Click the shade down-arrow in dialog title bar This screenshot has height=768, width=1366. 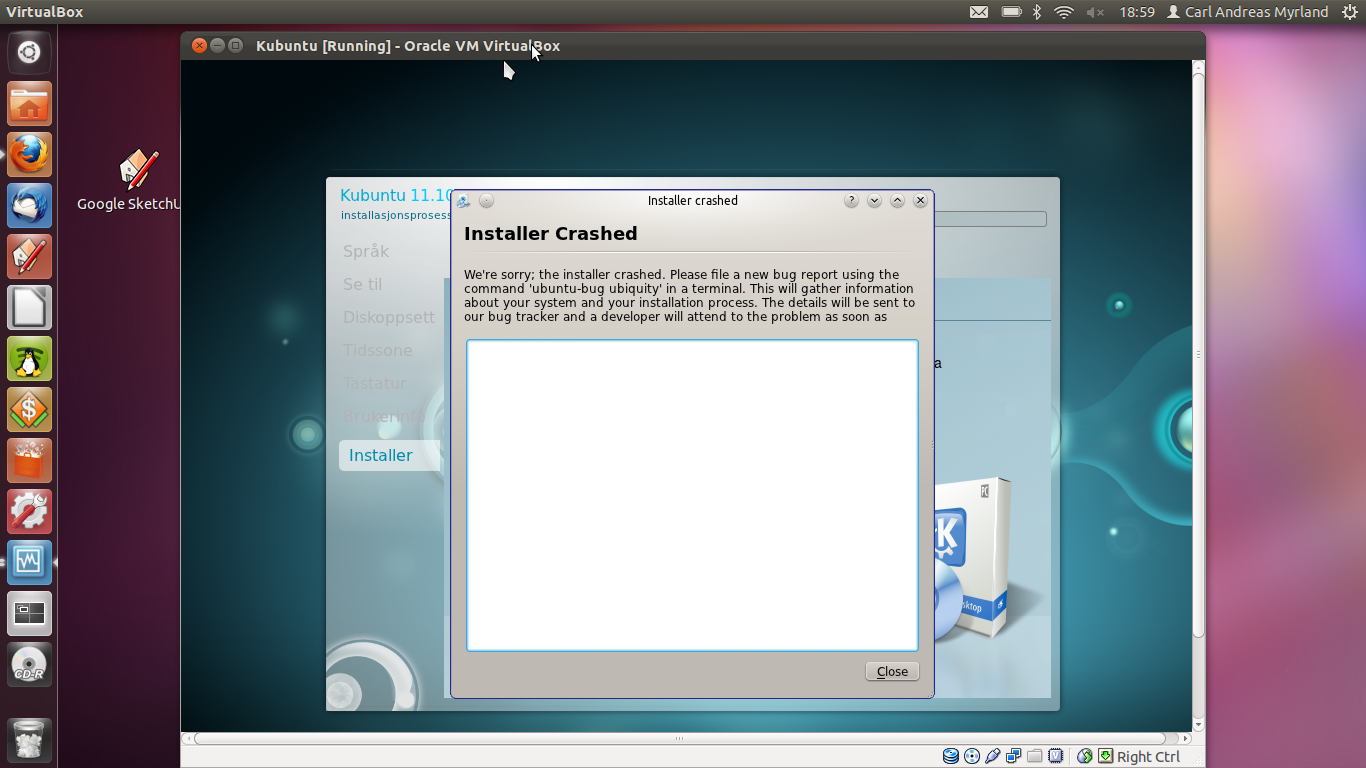874,200
